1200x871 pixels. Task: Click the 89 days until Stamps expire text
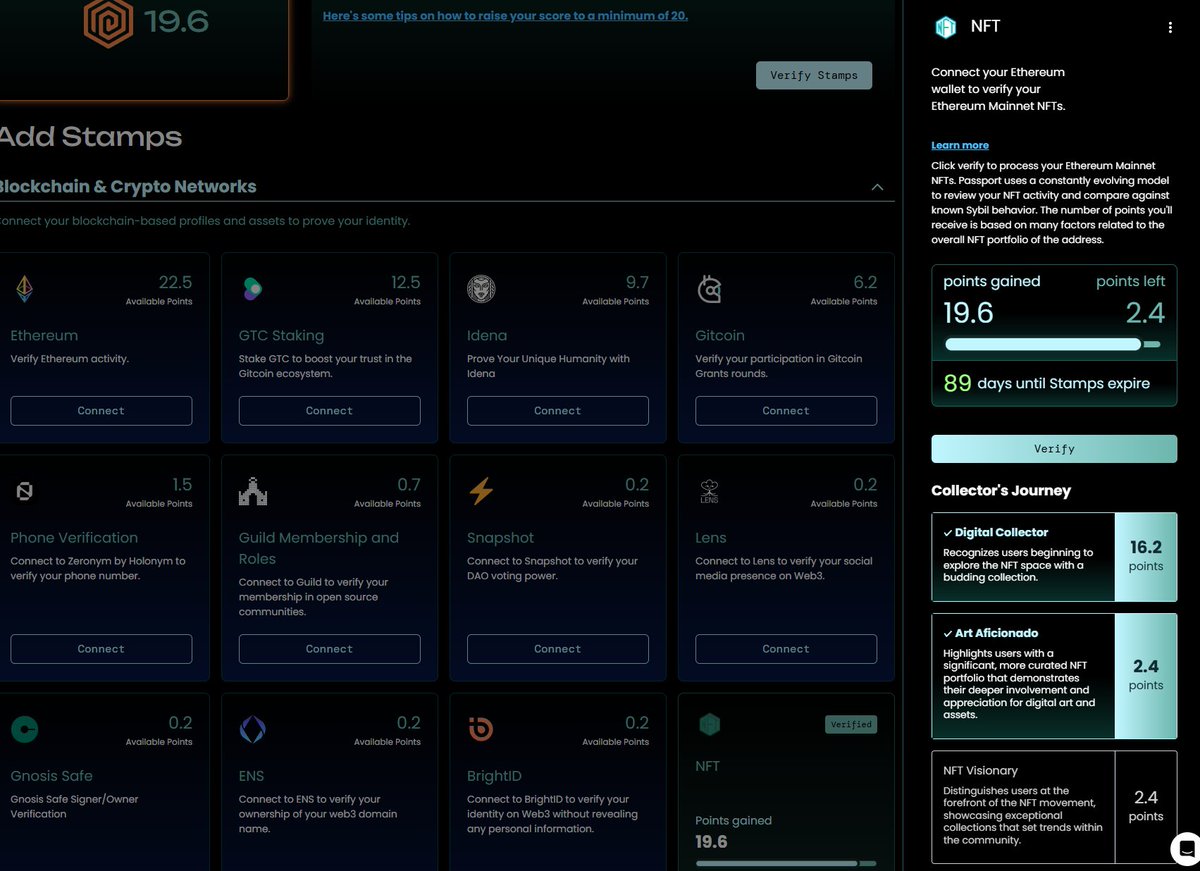1047,383
